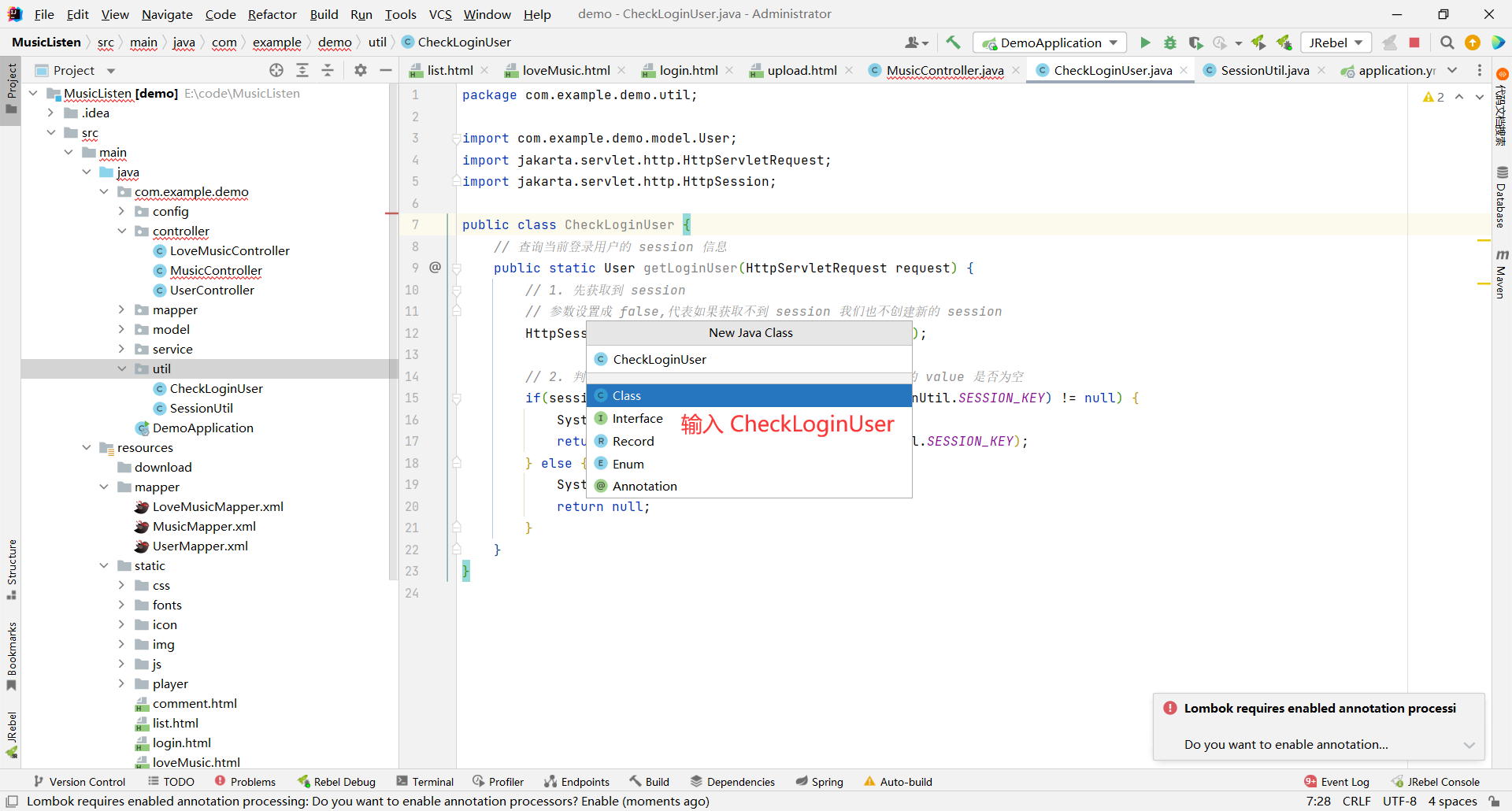Expand the mapper package folder
The image size is (1512, 811).
click(121, 309)
